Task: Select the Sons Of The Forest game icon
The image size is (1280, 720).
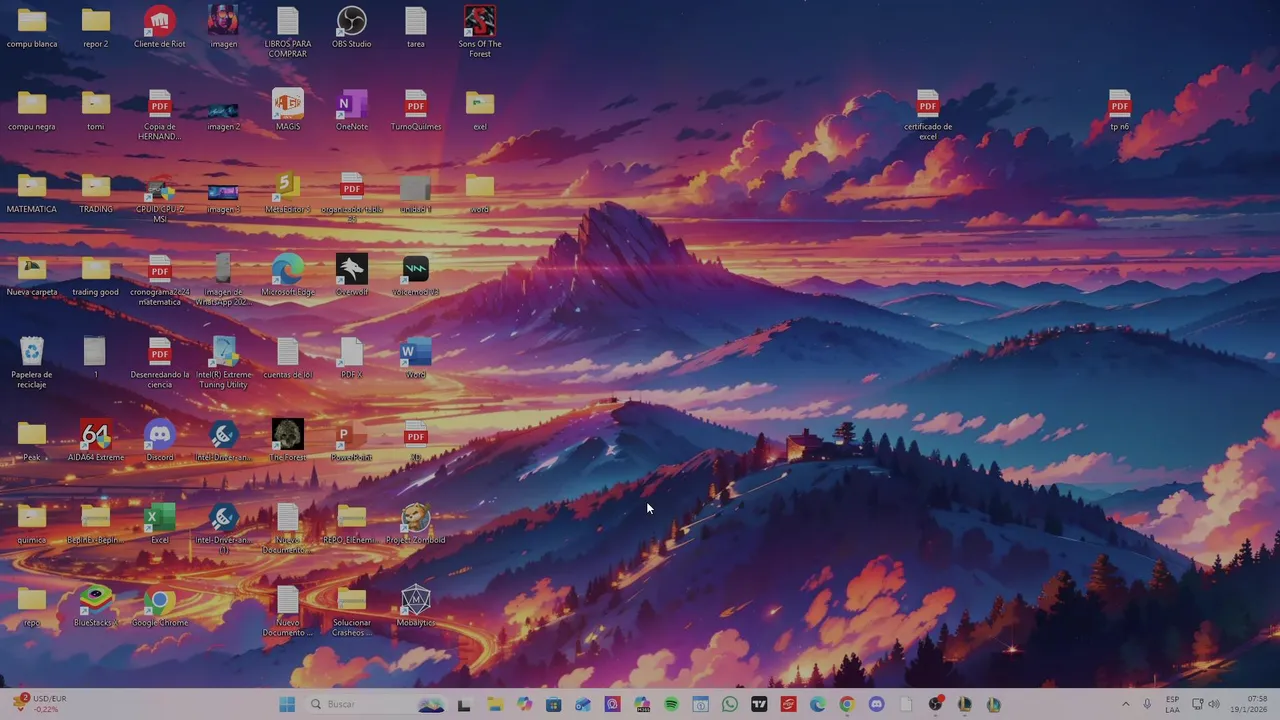Action: coord(480,32)
